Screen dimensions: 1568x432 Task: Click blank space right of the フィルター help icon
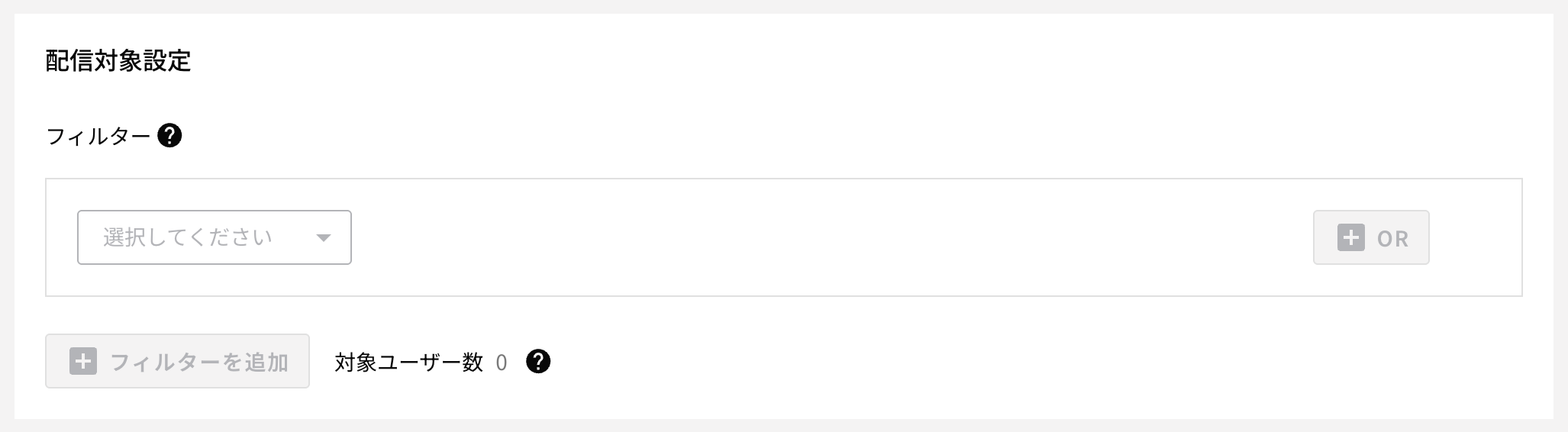tap(763, 136)
